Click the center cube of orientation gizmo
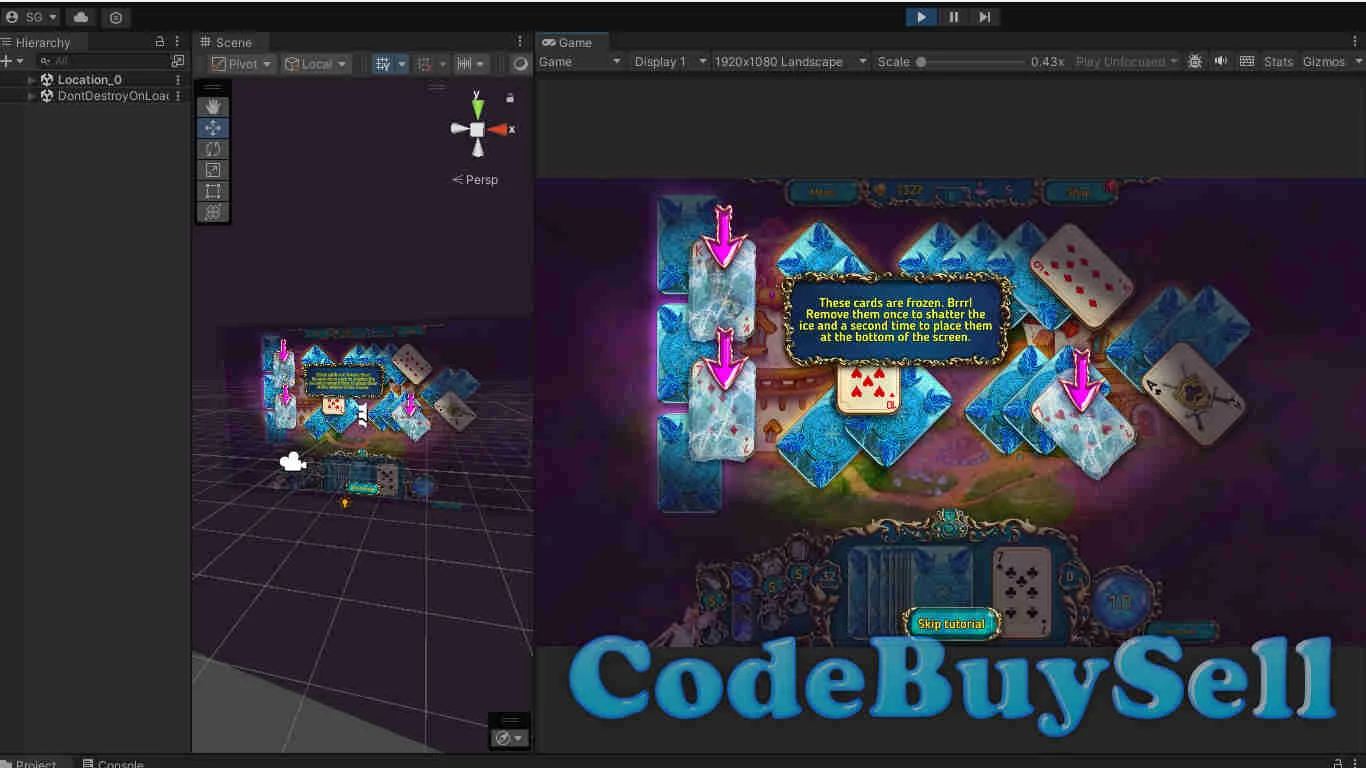 tap(478, 129)
